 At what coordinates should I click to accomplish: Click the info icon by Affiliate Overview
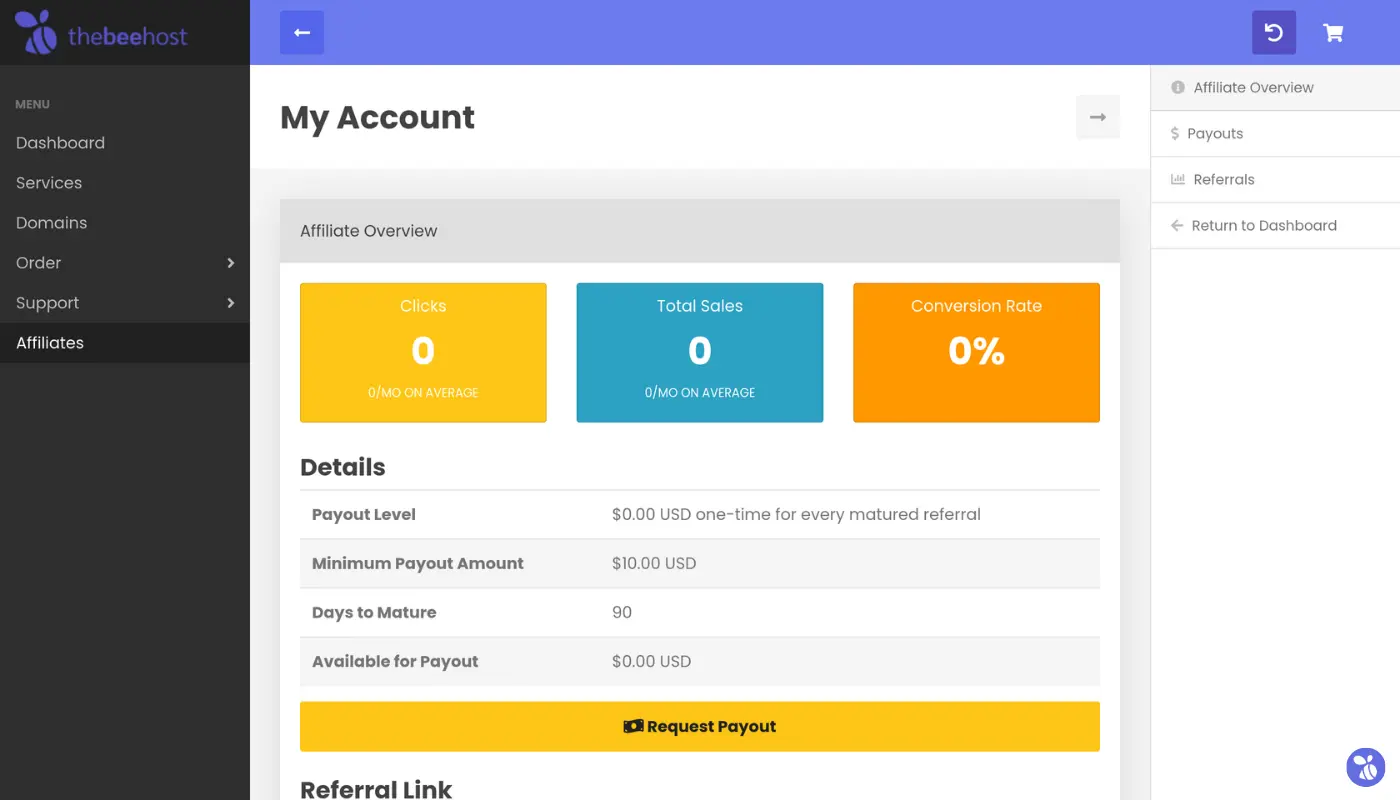click(x=1177, y=88)
